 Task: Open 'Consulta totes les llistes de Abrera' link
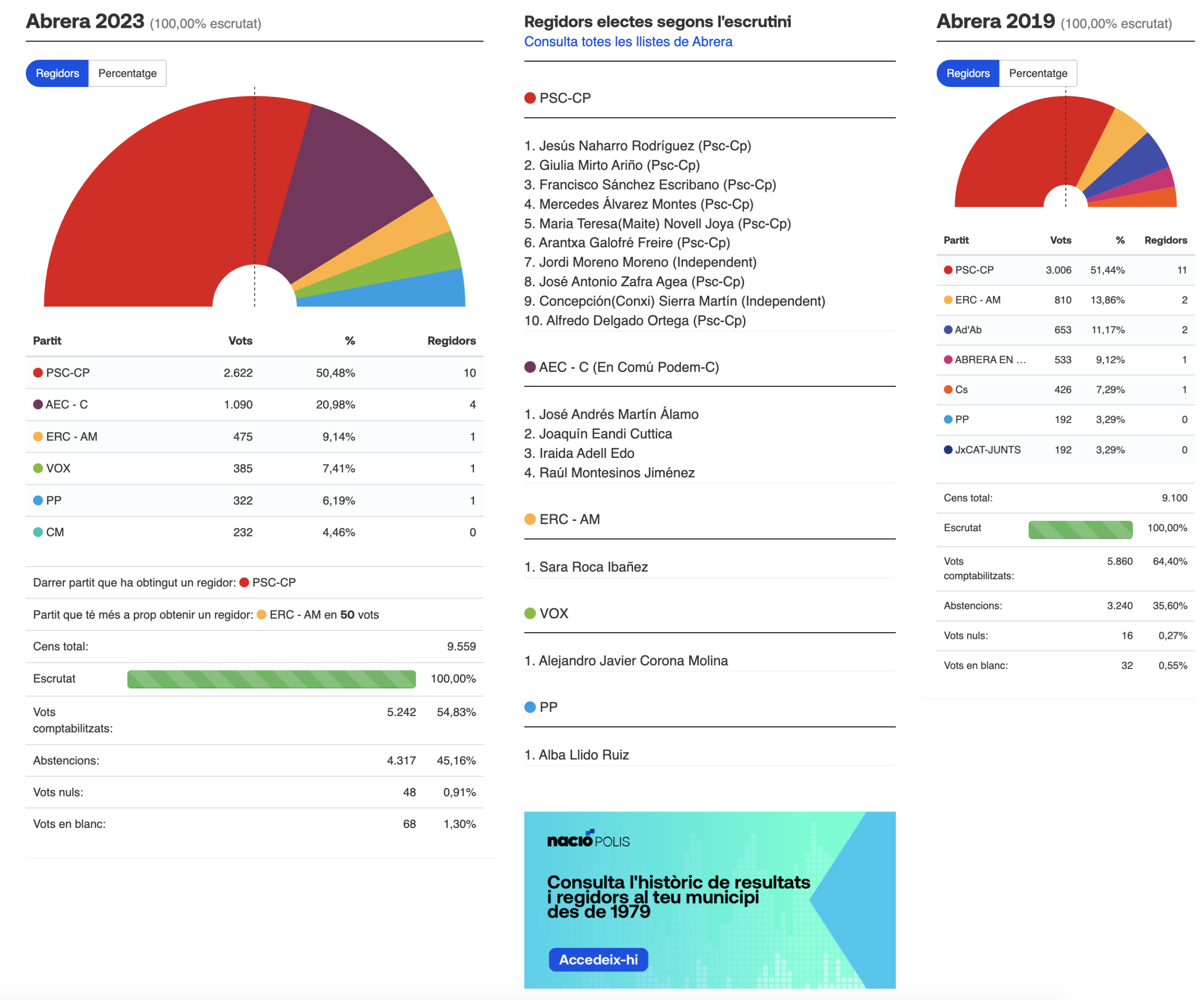pyautogui.click(x=628, y=42)
